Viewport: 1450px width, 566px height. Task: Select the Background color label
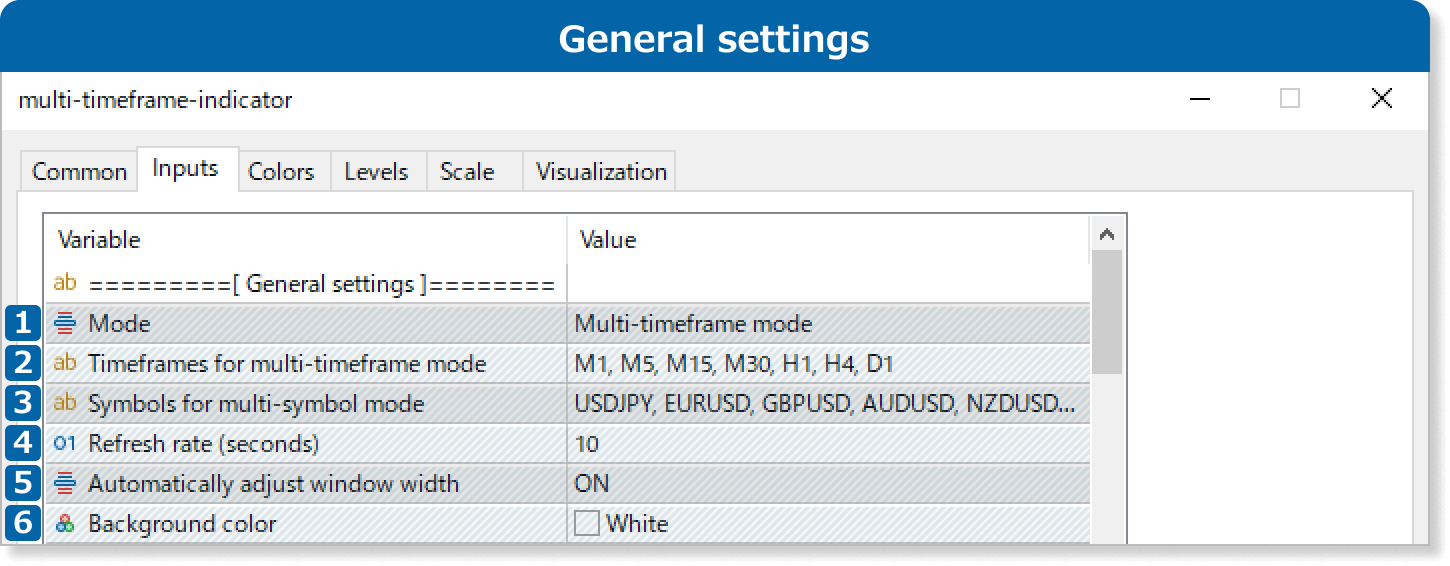182,523
